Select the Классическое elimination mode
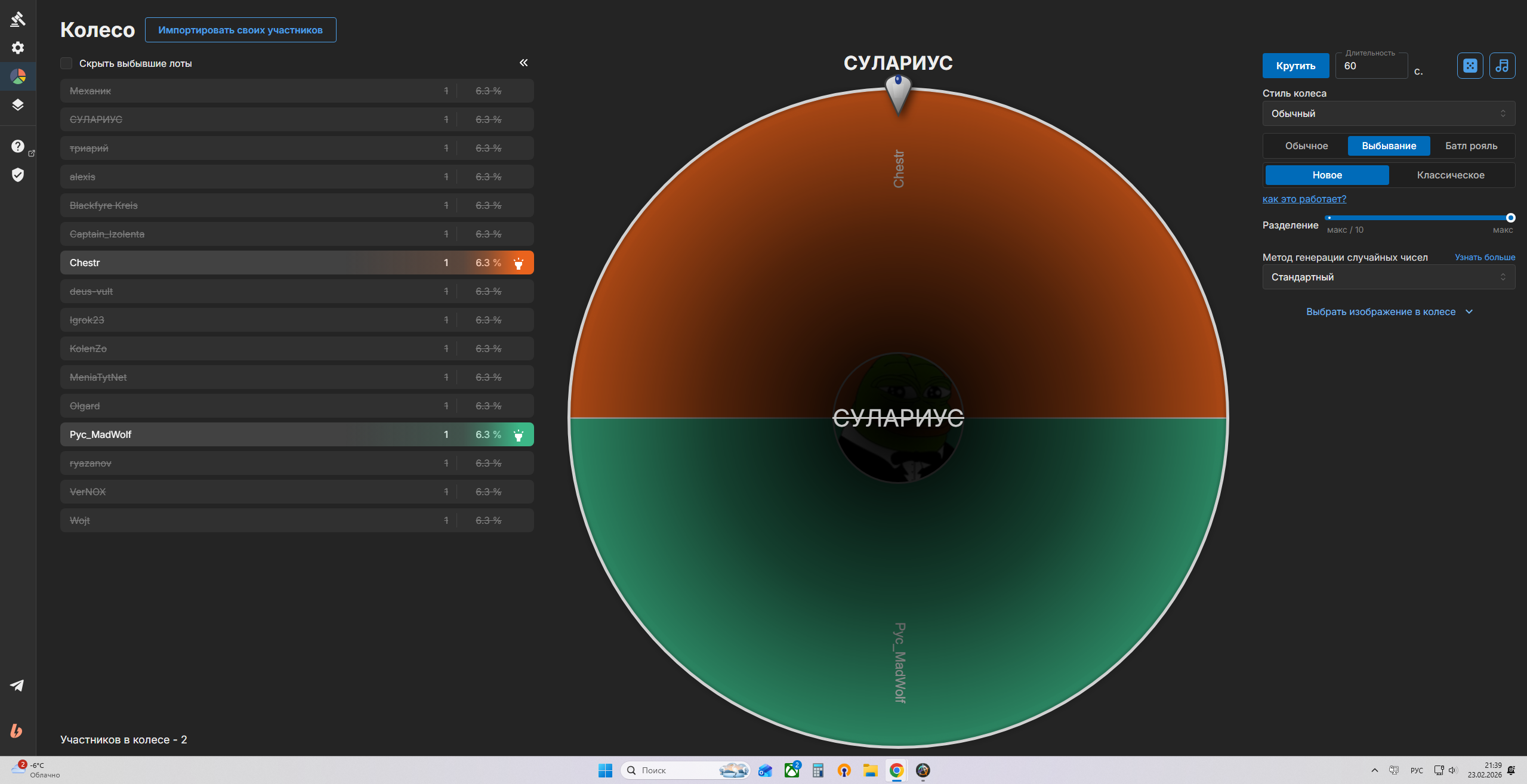The width and height of the screenshot is (1527, 784). (x=1451, y=175)
